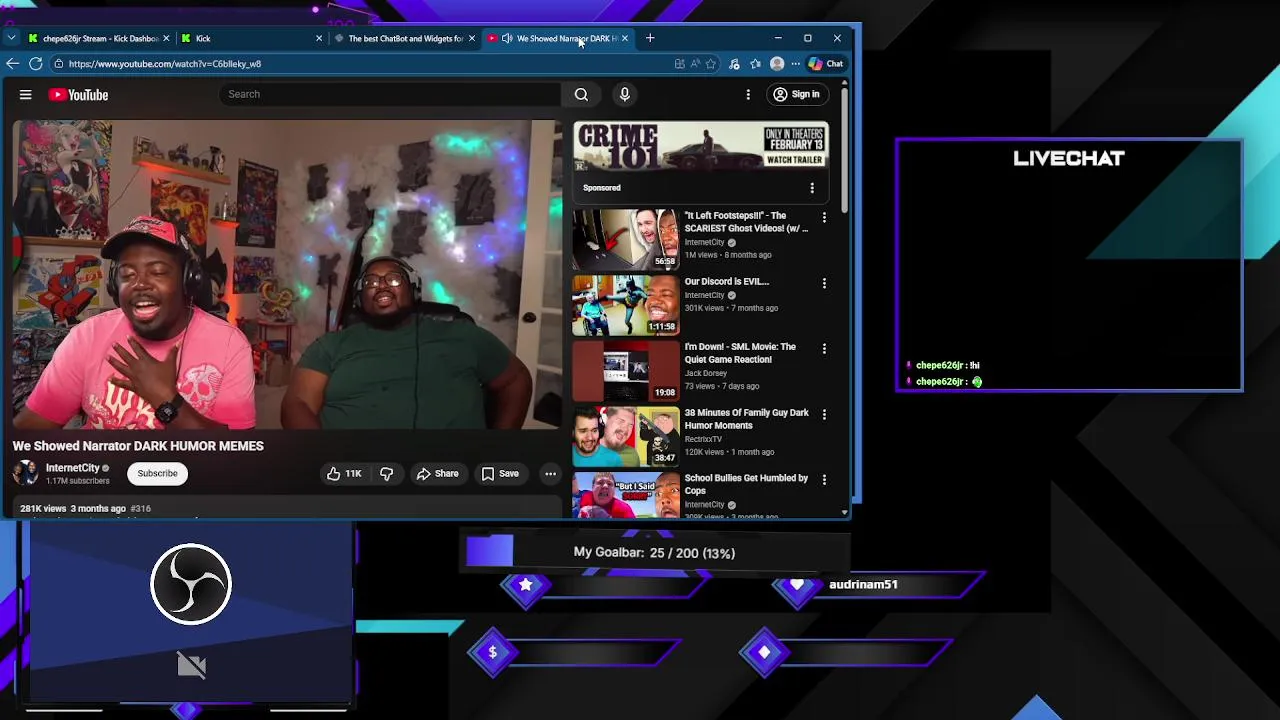Open the 'School Bullies Get Humbled' thumbnail
This screenshot has width=1280, height=720.
pos(626,495)
